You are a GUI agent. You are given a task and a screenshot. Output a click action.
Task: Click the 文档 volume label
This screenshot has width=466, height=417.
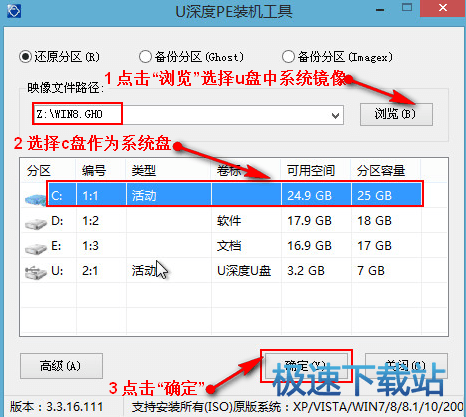(229, 246)
